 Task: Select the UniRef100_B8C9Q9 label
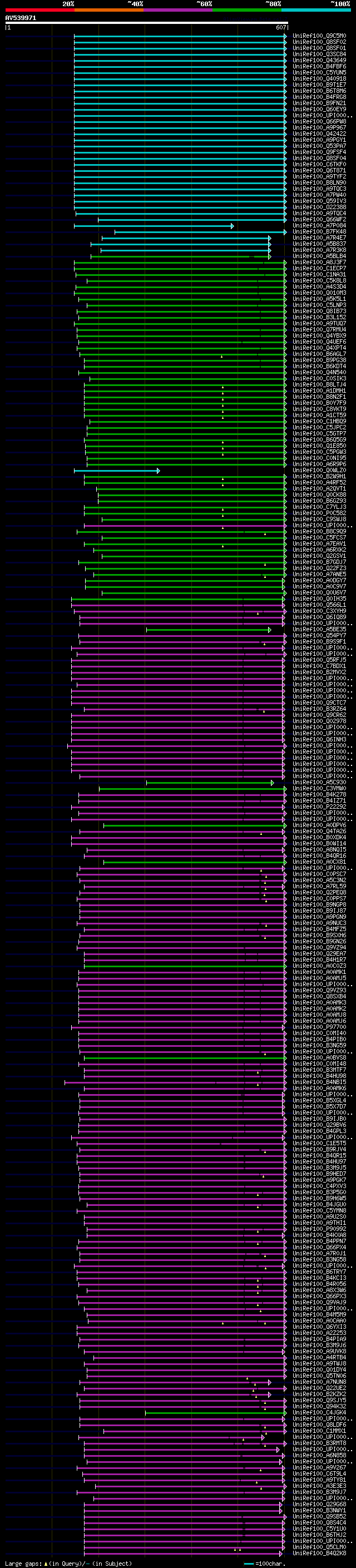[x=319, y=531]
